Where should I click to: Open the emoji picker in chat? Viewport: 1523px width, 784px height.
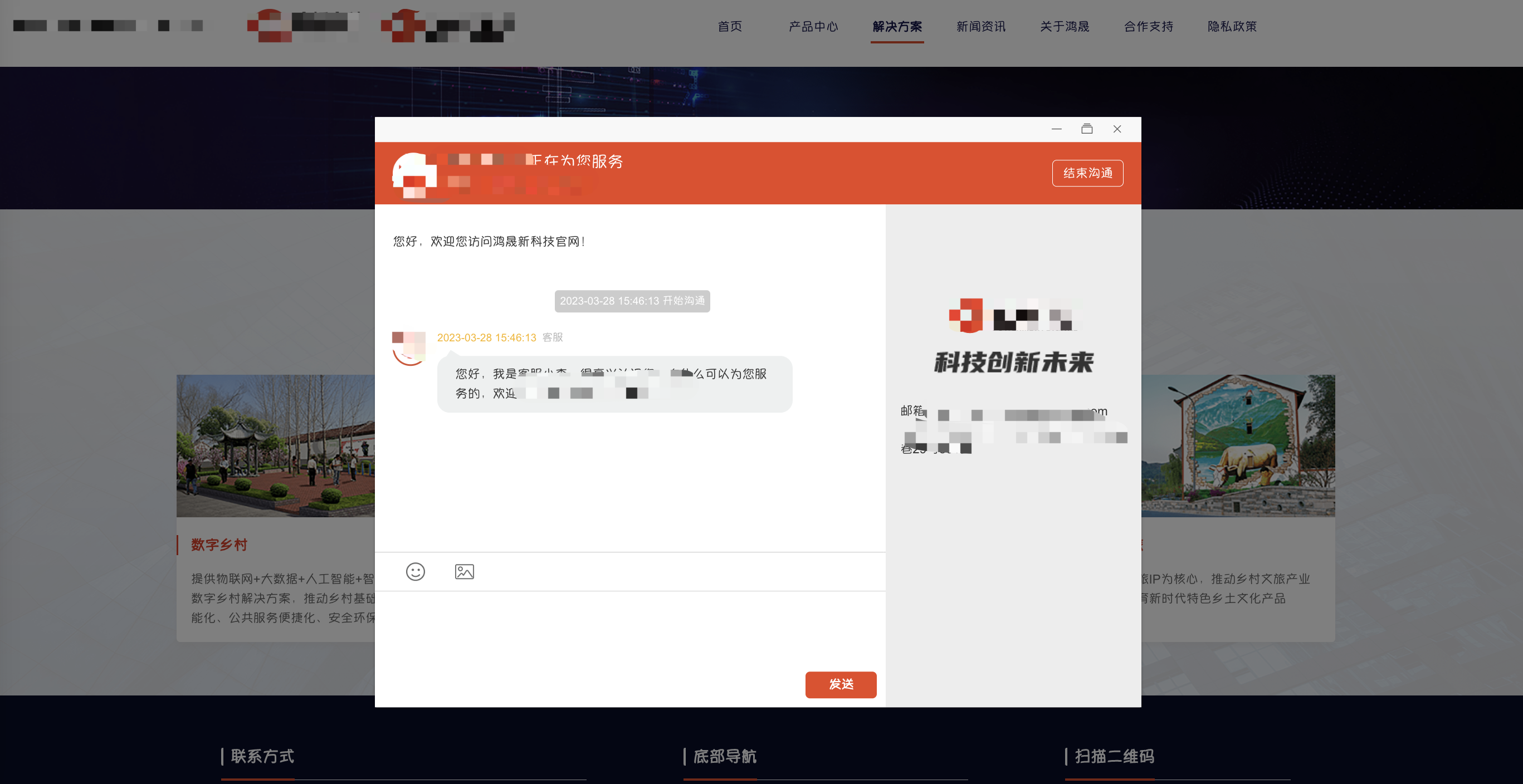[x=415, y=571]
